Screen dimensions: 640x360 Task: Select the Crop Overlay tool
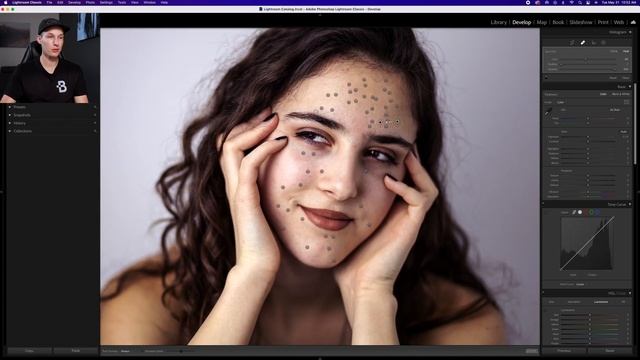point(572,42)
